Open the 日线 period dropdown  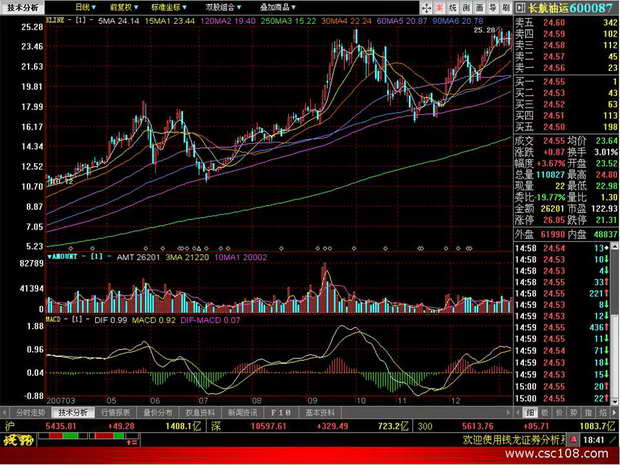coord(85,7)
